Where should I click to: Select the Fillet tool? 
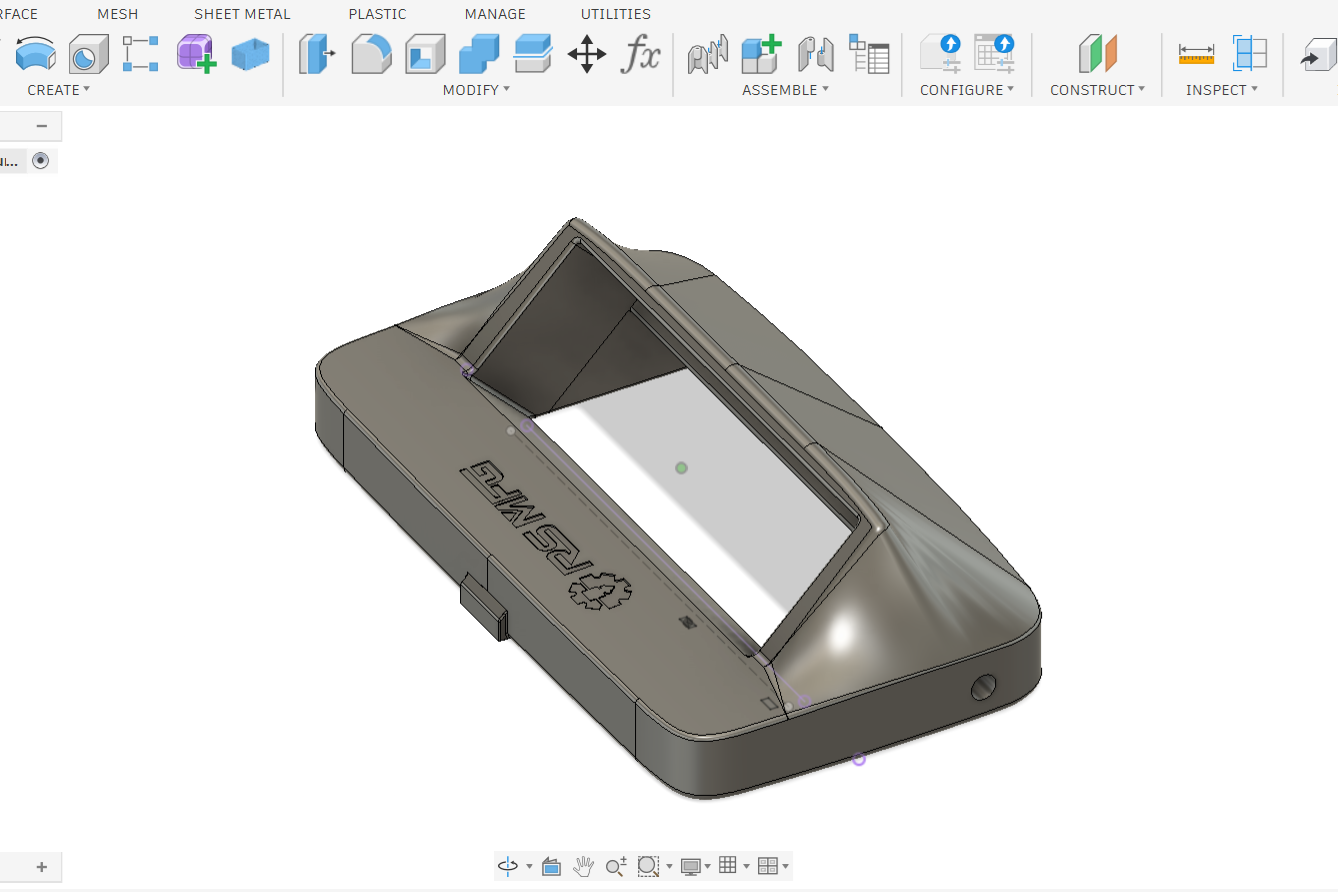click(371, 57)
